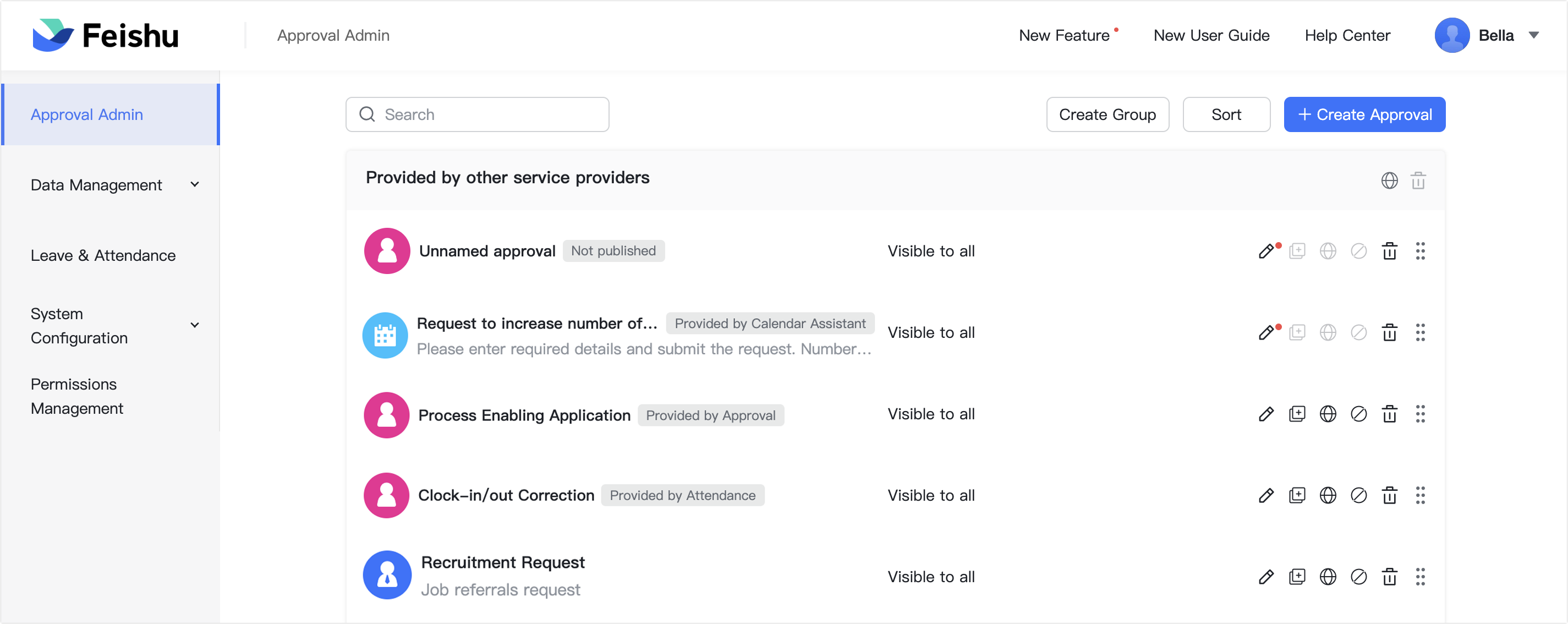Screen dimensions: 1568x624
Task: Click the globe icon in the group header
Action: (x=1389, y=180)
